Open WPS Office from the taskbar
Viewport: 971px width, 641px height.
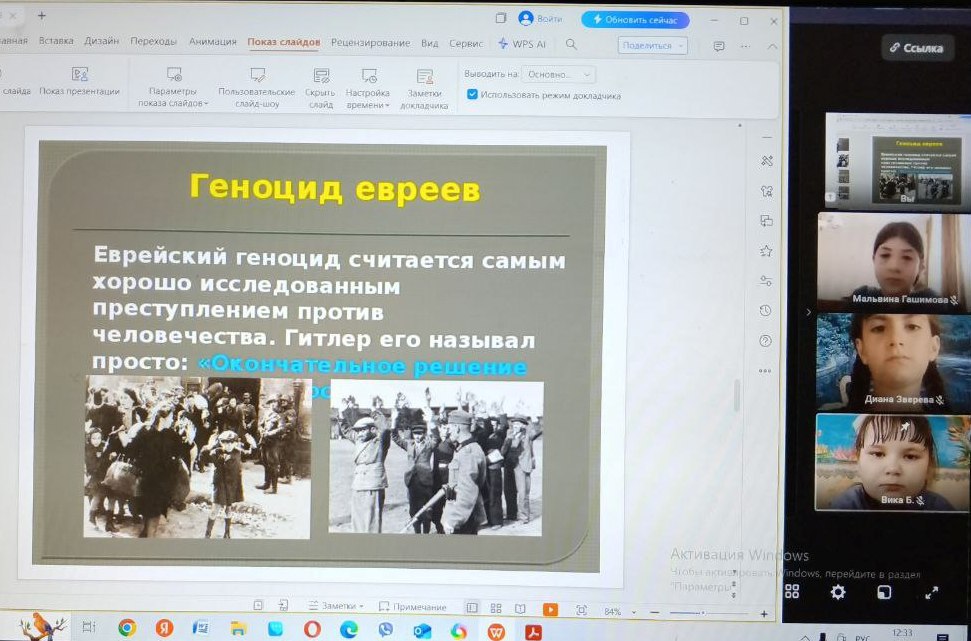(x=495, y=631)
